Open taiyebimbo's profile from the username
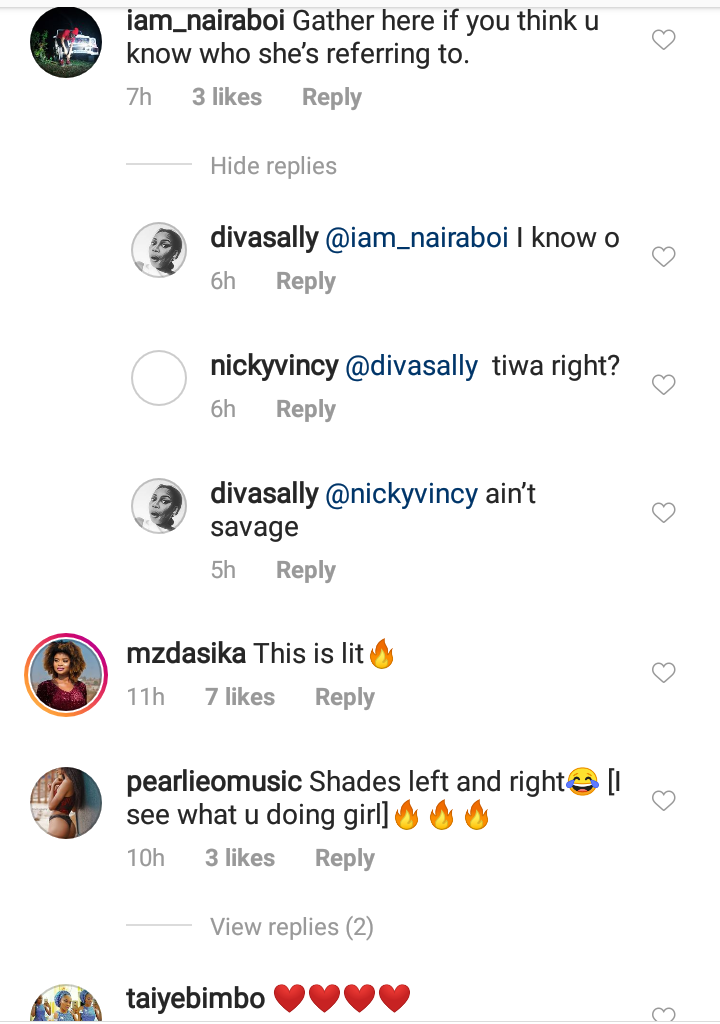This screenshot has width=720, height=1024. tap(196, 998)
